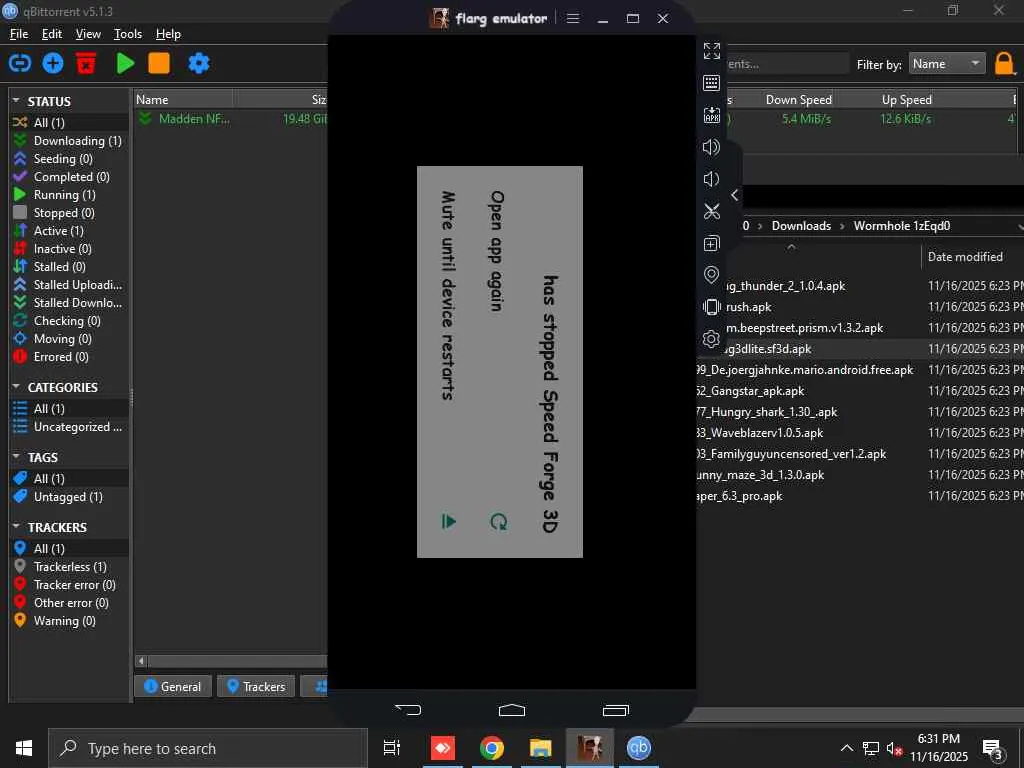Viewport: 1024px width, 768px height.
Task: Open the File menu in qBittorrent
Action: [x=19, y=34]
